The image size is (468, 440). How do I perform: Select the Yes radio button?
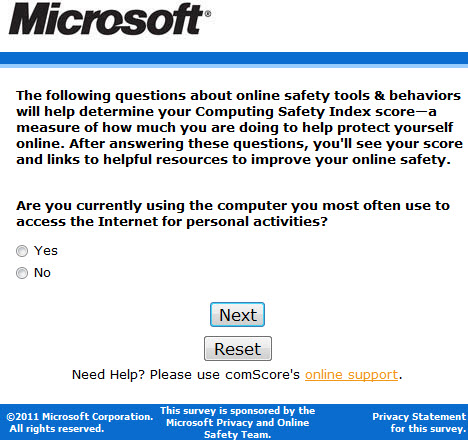(x=22, y=251)
